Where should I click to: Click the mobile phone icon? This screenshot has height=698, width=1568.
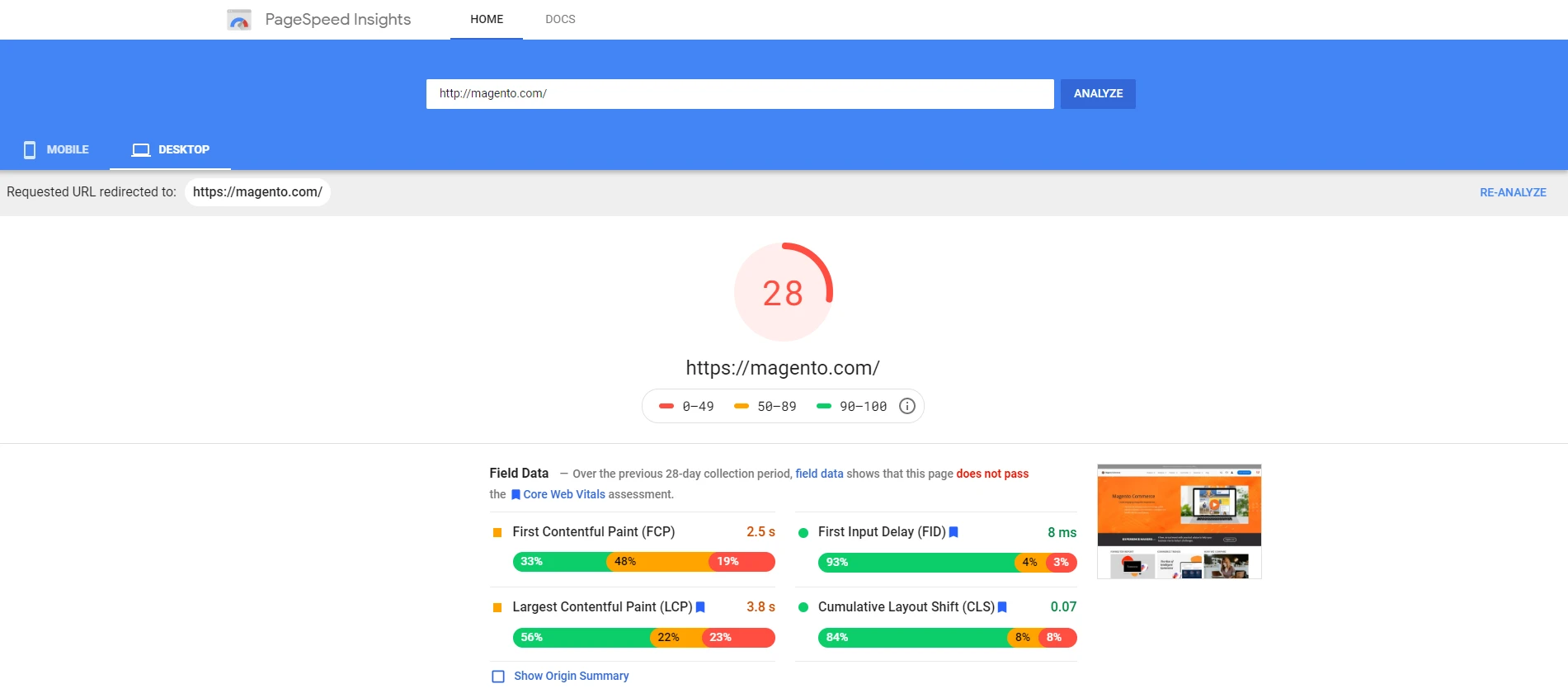pyautogui.click(x=30, y=149)
